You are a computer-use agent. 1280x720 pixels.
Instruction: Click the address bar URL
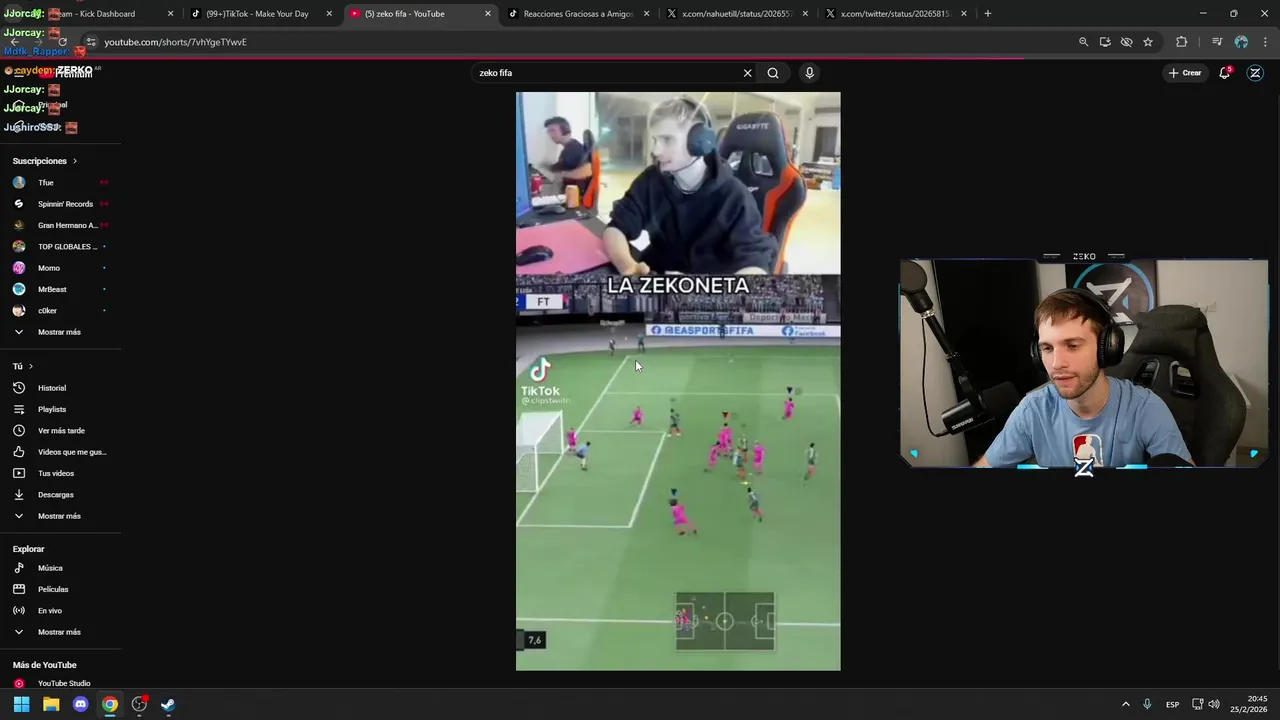point(176,42)
